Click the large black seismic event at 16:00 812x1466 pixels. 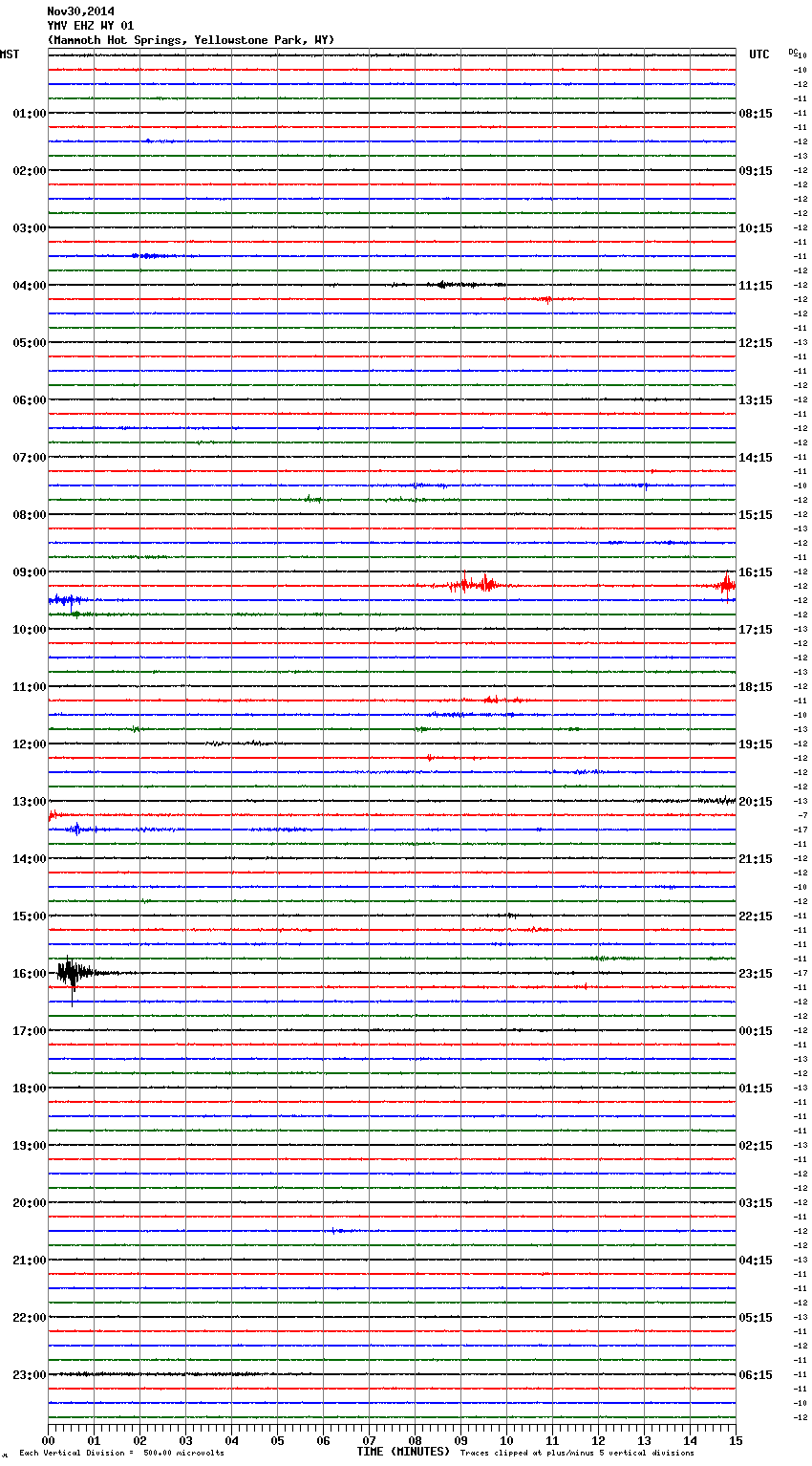click(x=75, y=974)
